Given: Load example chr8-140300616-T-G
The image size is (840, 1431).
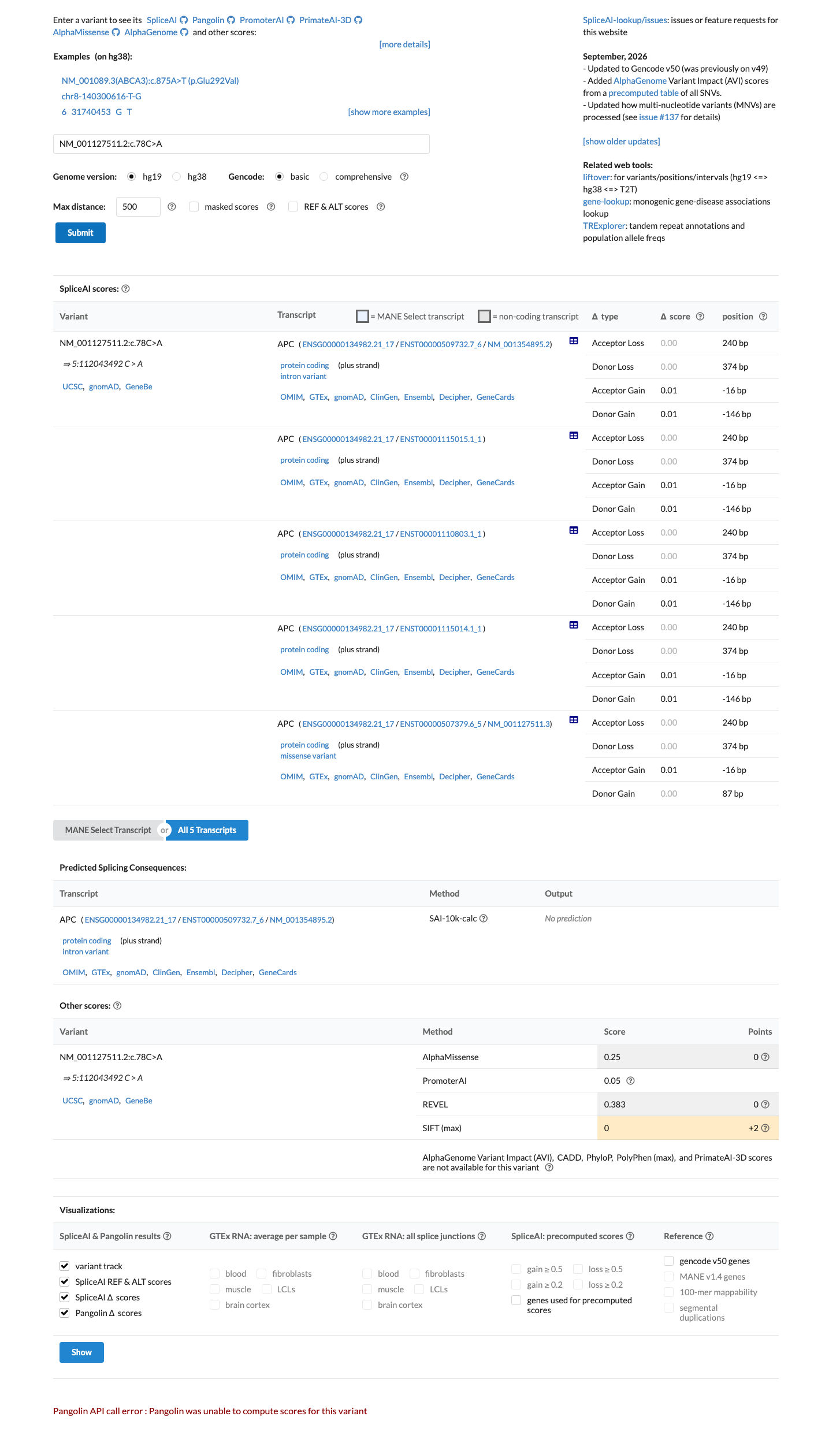Looking at the screenshot, I should [102, 96].
